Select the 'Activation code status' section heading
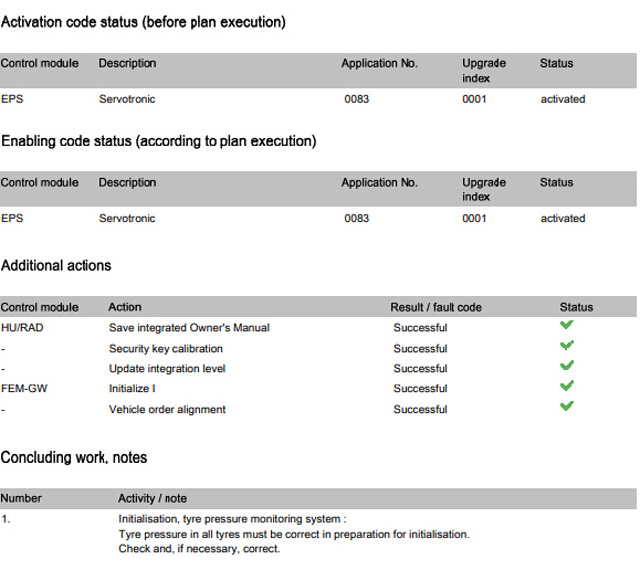Screen dimensions: 640x570 click(x=144, y=22)
